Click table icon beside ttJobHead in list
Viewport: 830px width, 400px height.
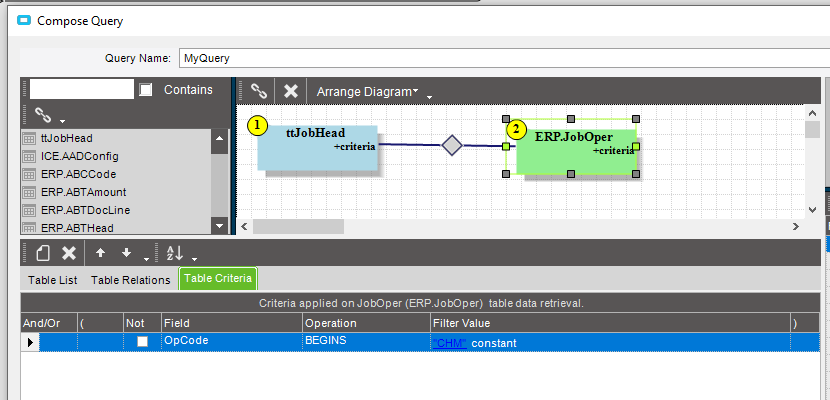pyautogui.click(x=29, y=139)
